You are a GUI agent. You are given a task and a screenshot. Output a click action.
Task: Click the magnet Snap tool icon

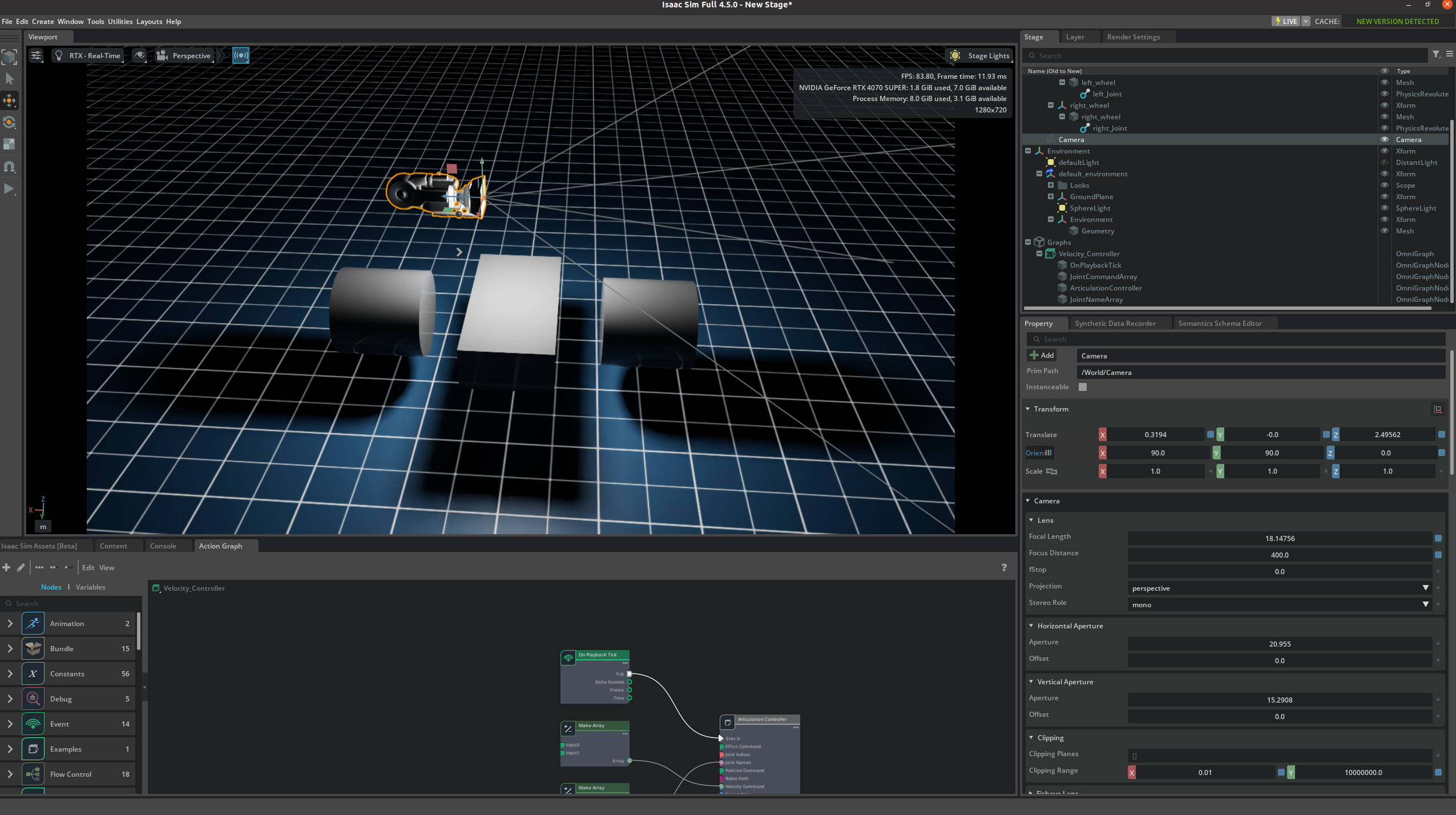tap(10, 167)
